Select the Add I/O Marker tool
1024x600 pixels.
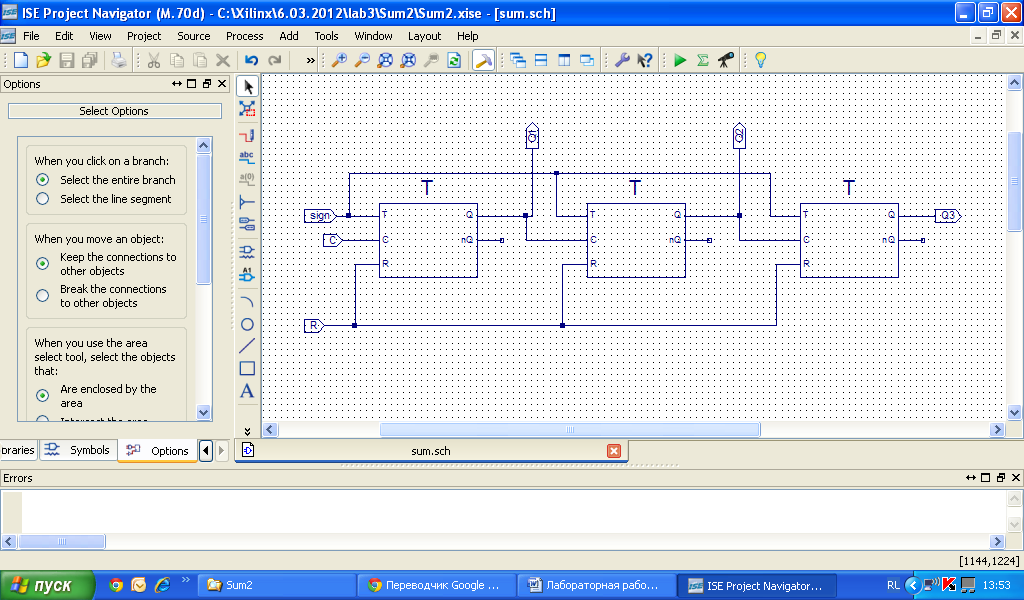tap(247, 225)
